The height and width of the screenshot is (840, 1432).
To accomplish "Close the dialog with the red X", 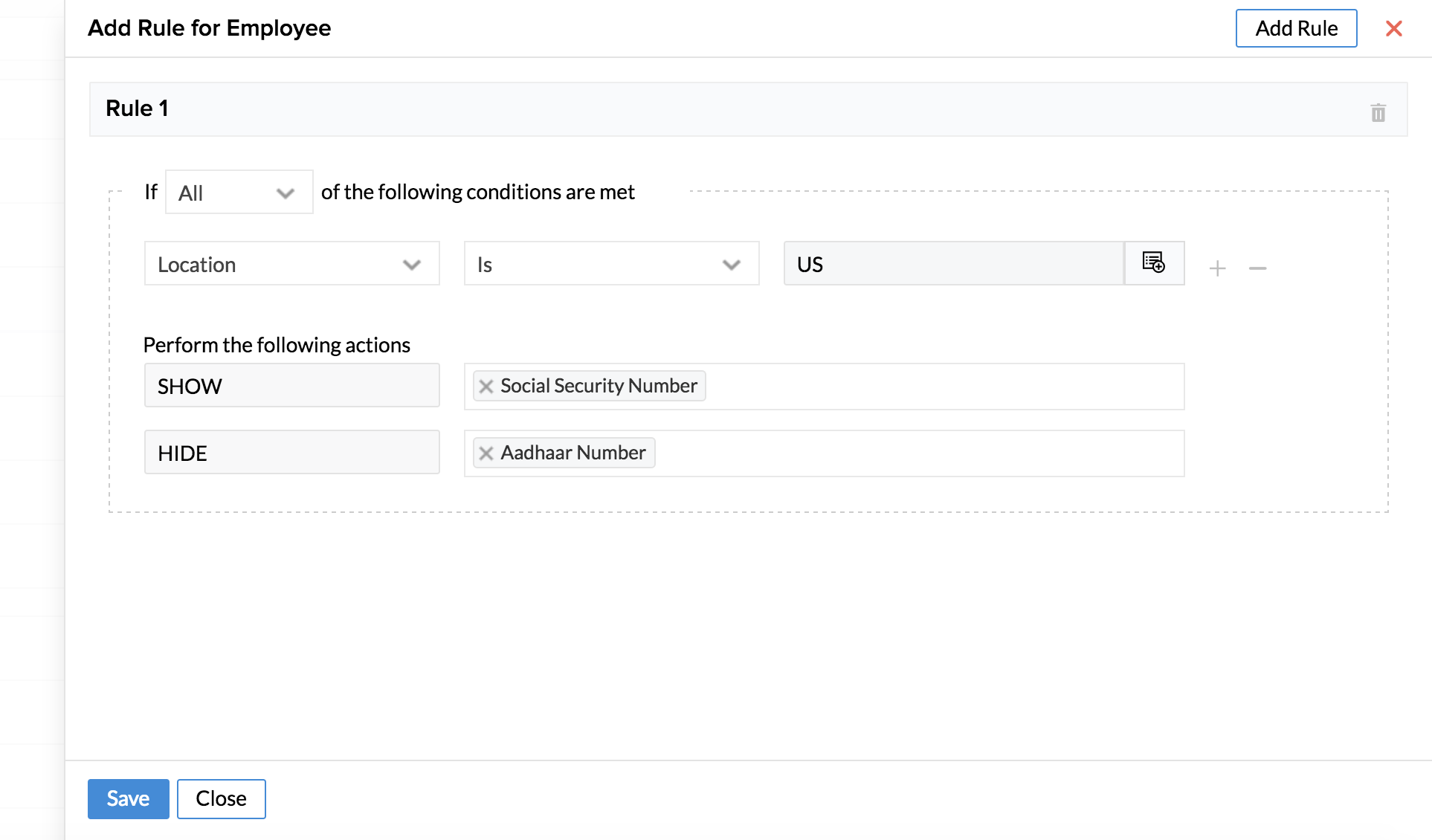I will 1393,28.
